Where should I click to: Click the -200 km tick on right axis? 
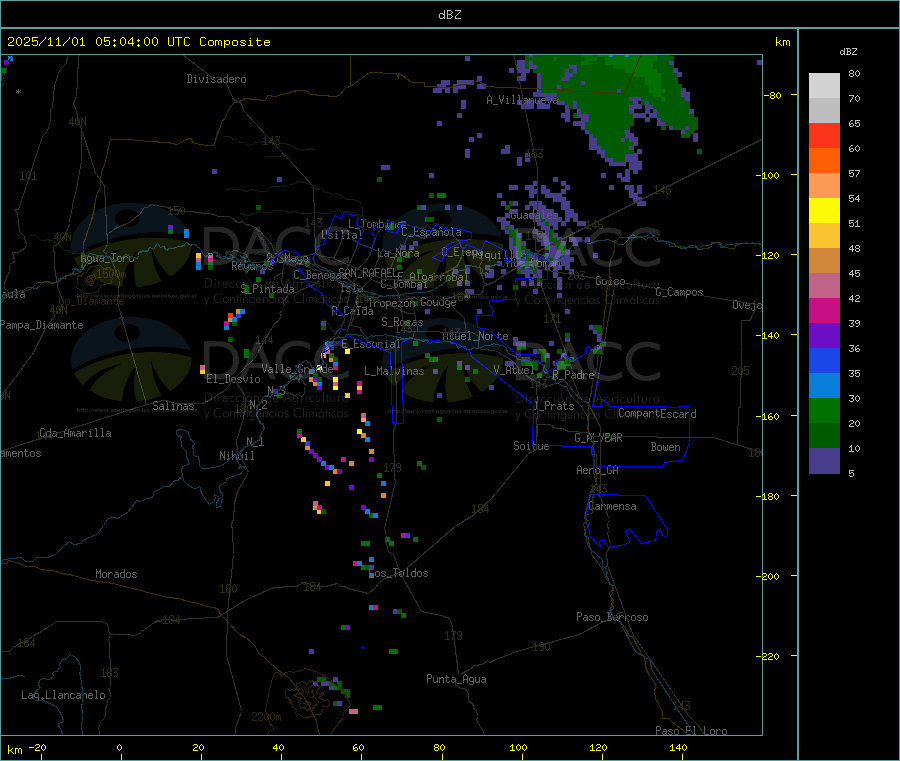pos(770,576)
